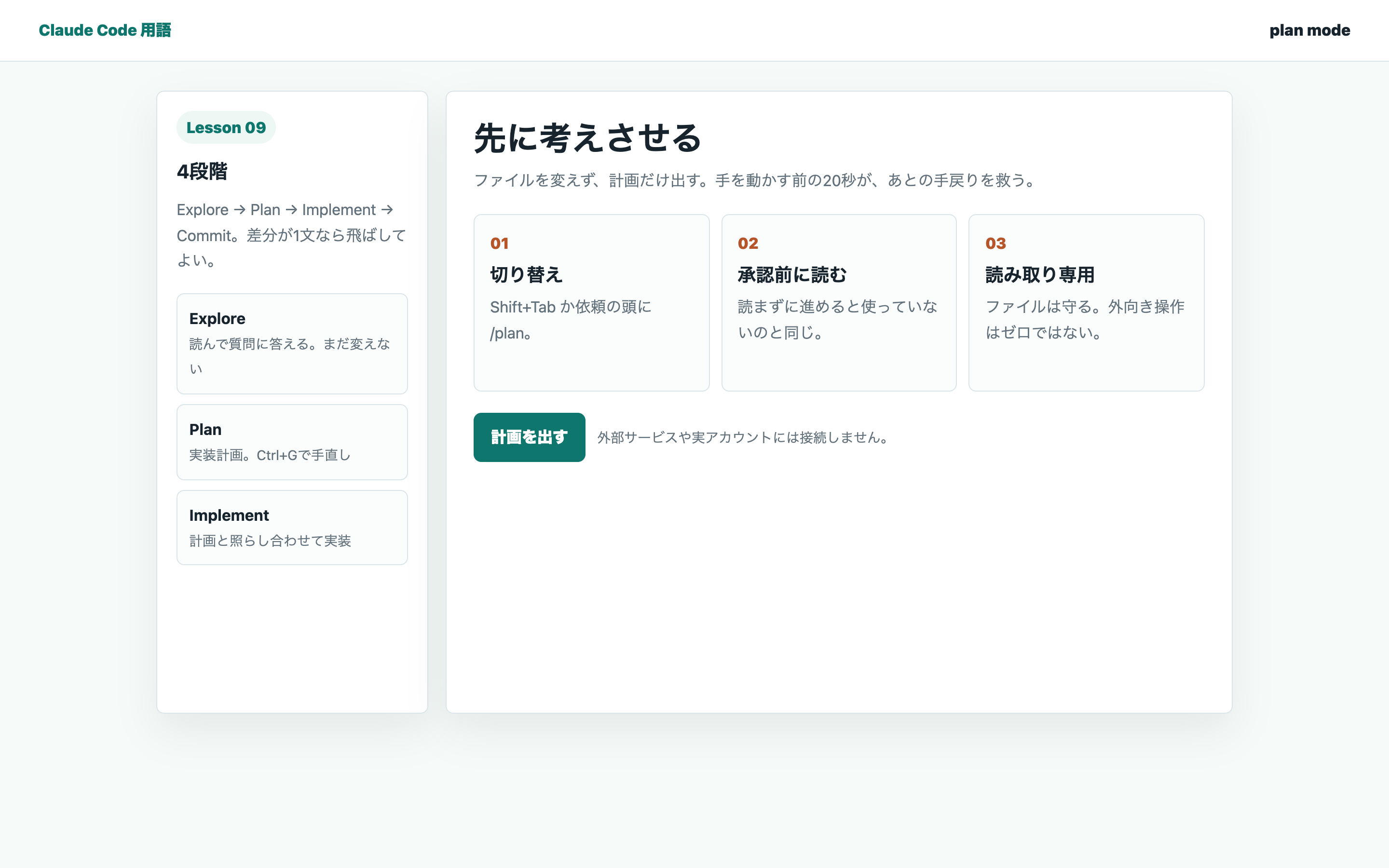Select the 01 切り替え card
This screenshot has width=1389, height=868.
pyautogui.click(x=591, y=302)
